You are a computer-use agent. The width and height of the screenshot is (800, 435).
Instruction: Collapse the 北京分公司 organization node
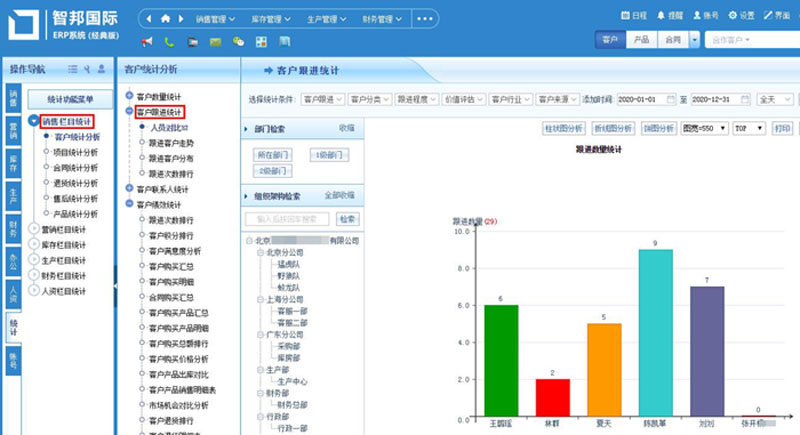click(259, 253)
